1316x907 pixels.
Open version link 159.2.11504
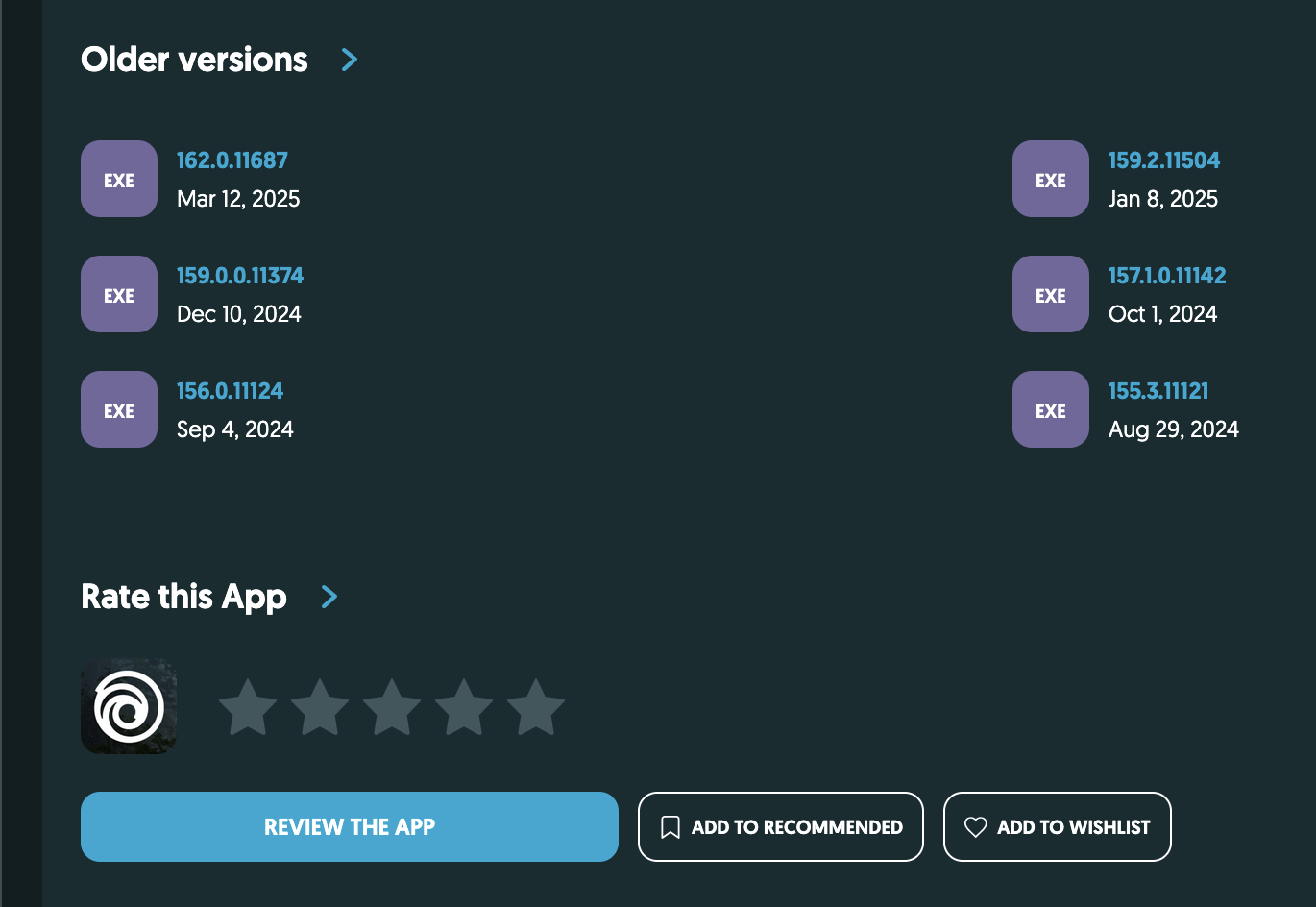(1163, 160)
